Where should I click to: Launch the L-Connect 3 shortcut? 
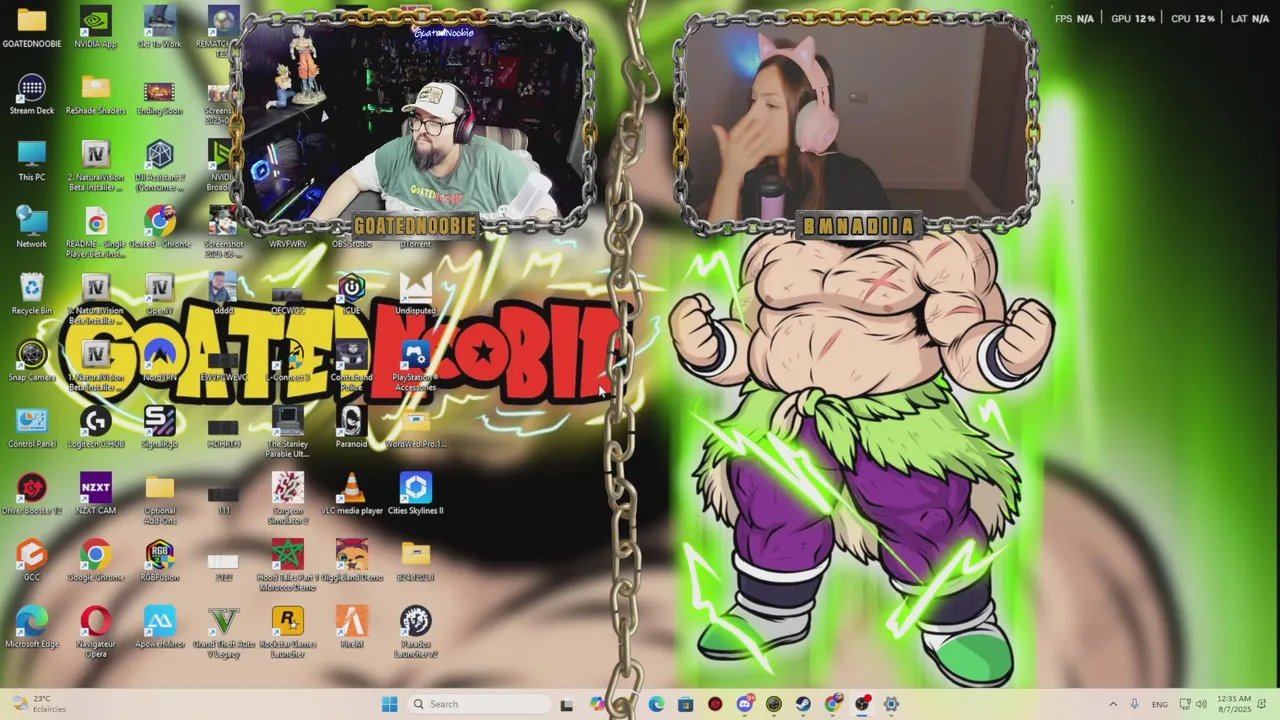pyautogui.click(x=287, y=360)
